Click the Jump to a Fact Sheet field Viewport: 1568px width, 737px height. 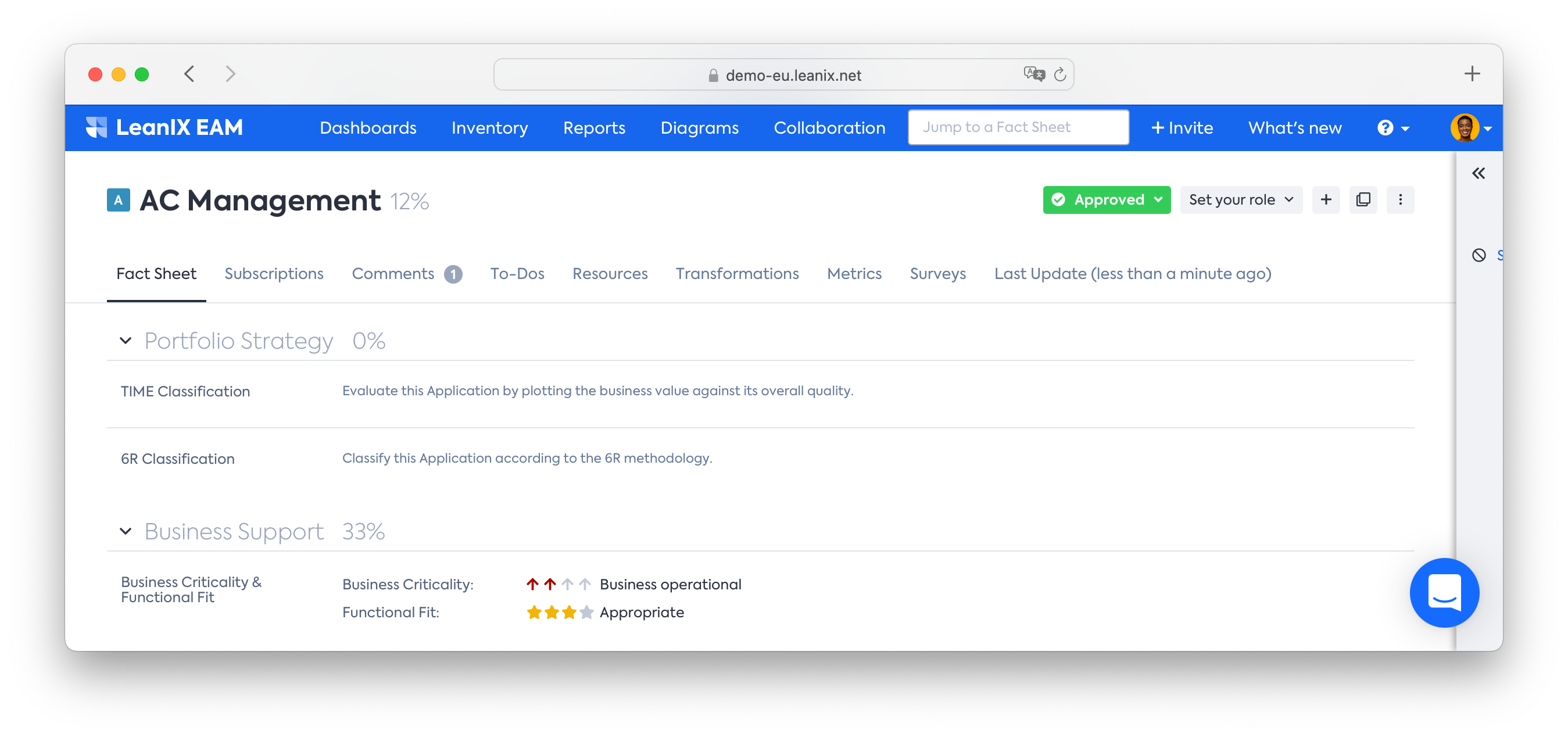pos(1018,127)
